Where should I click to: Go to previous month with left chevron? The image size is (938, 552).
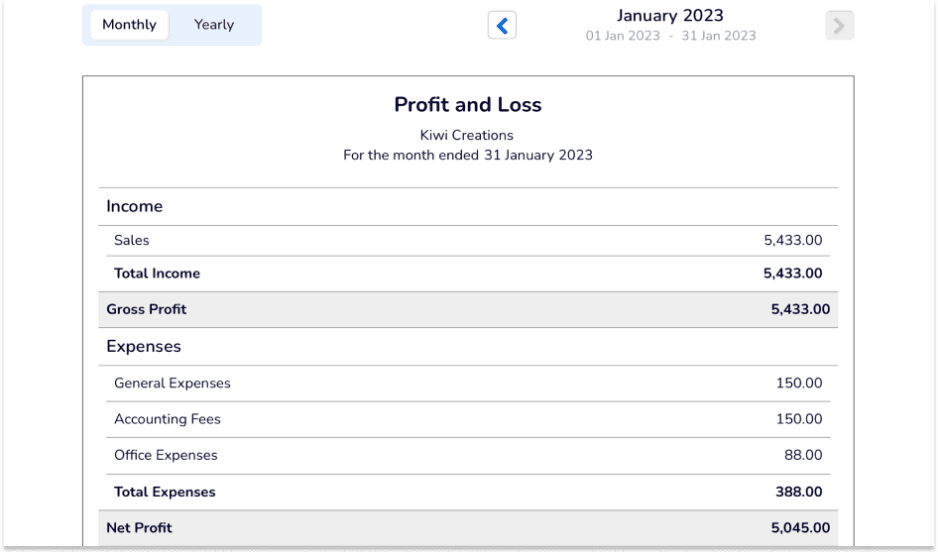pyautogui.click(x=502, y=26)
